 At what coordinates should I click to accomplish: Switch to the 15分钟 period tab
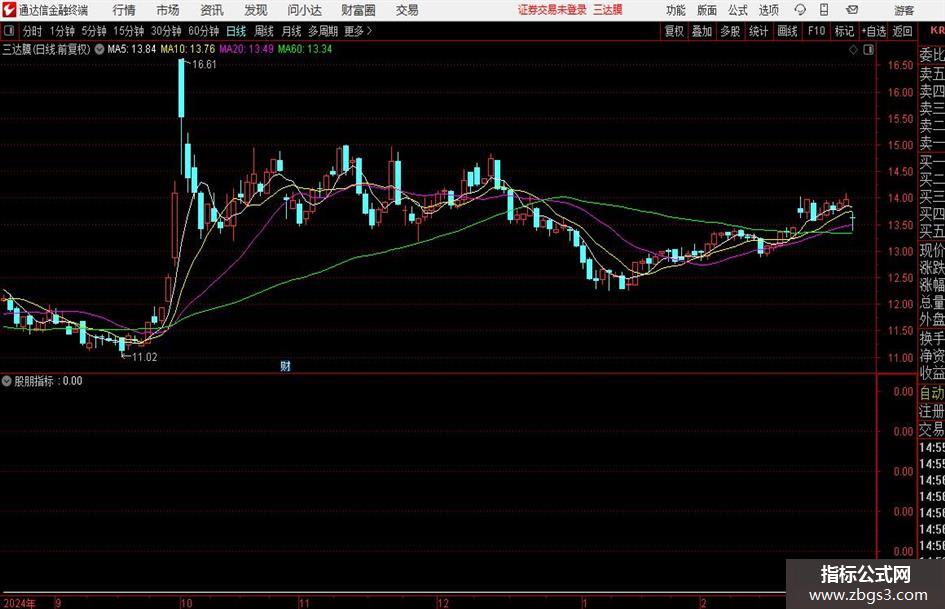tap(129, 31)
